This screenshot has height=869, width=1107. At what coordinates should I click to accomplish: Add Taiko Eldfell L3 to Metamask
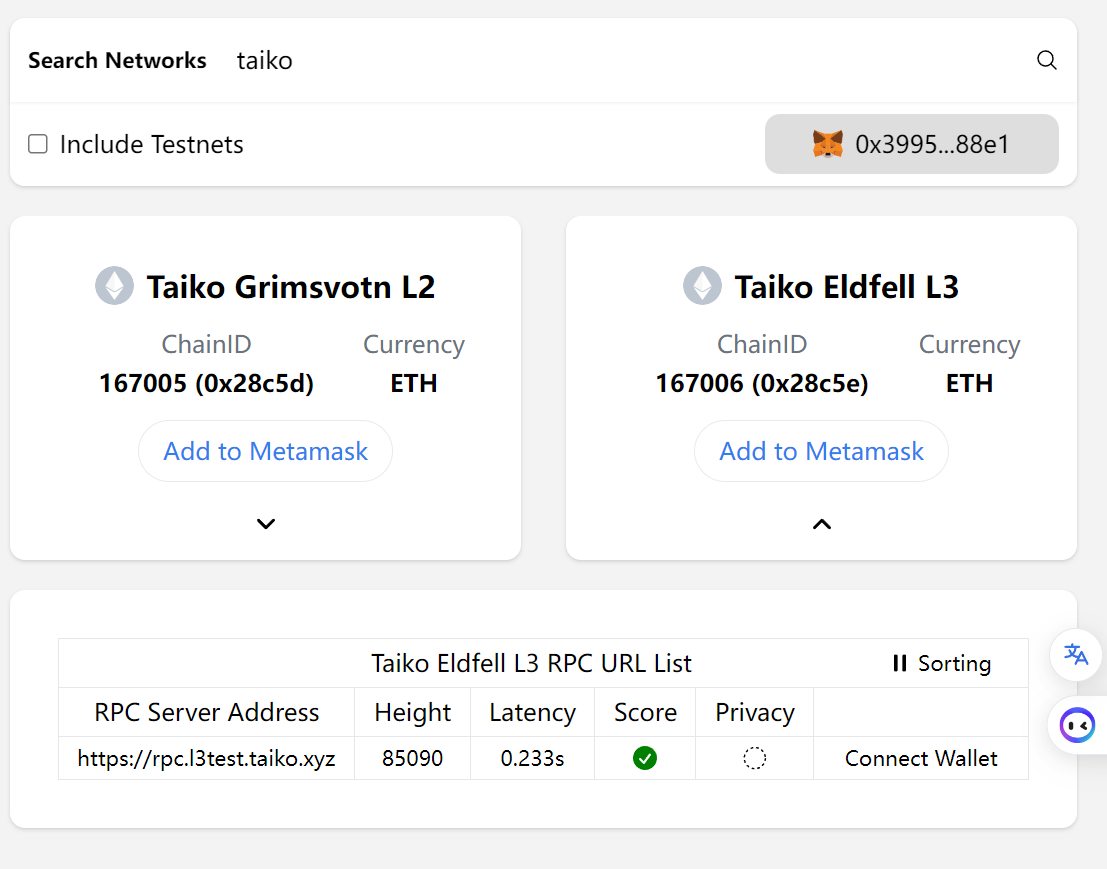click(821, 451)
